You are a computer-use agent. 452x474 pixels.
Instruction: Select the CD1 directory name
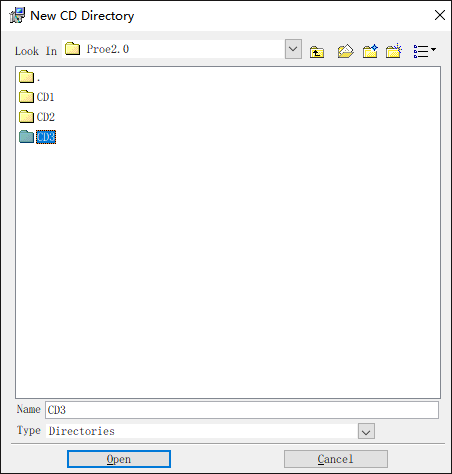click(x=45, y=97)
